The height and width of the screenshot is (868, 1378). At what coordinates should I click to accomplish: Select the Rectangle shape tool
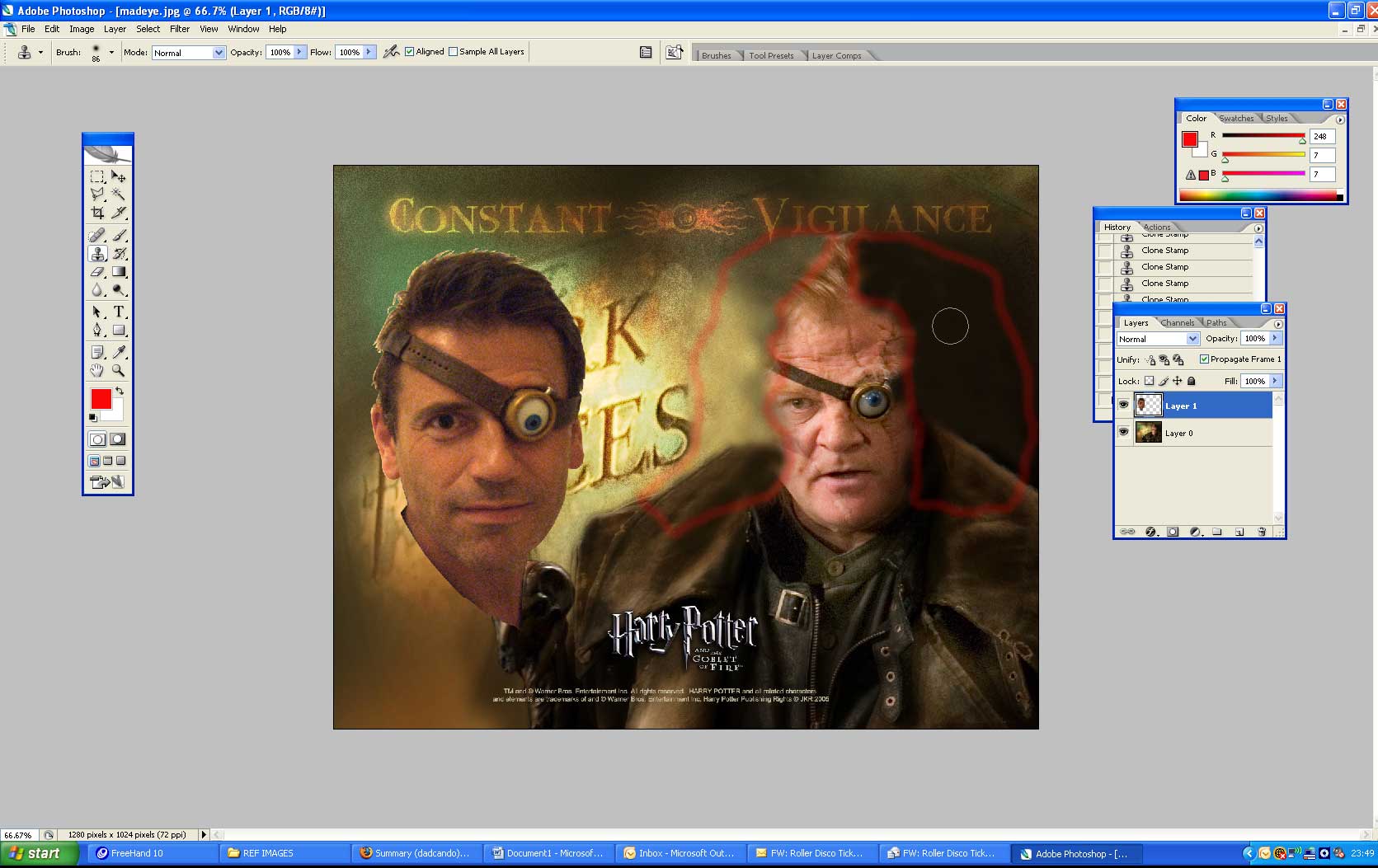119,331
